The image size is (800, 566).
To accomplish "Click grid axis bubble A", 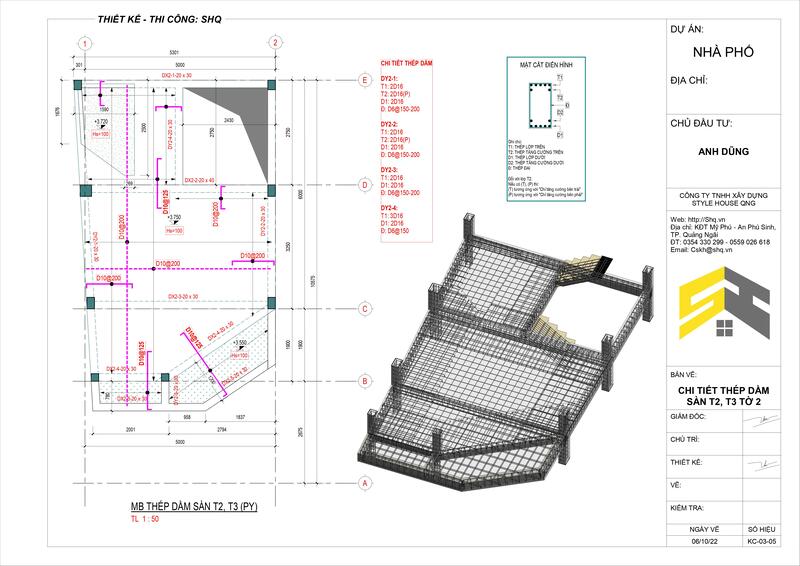I will 365,483.
